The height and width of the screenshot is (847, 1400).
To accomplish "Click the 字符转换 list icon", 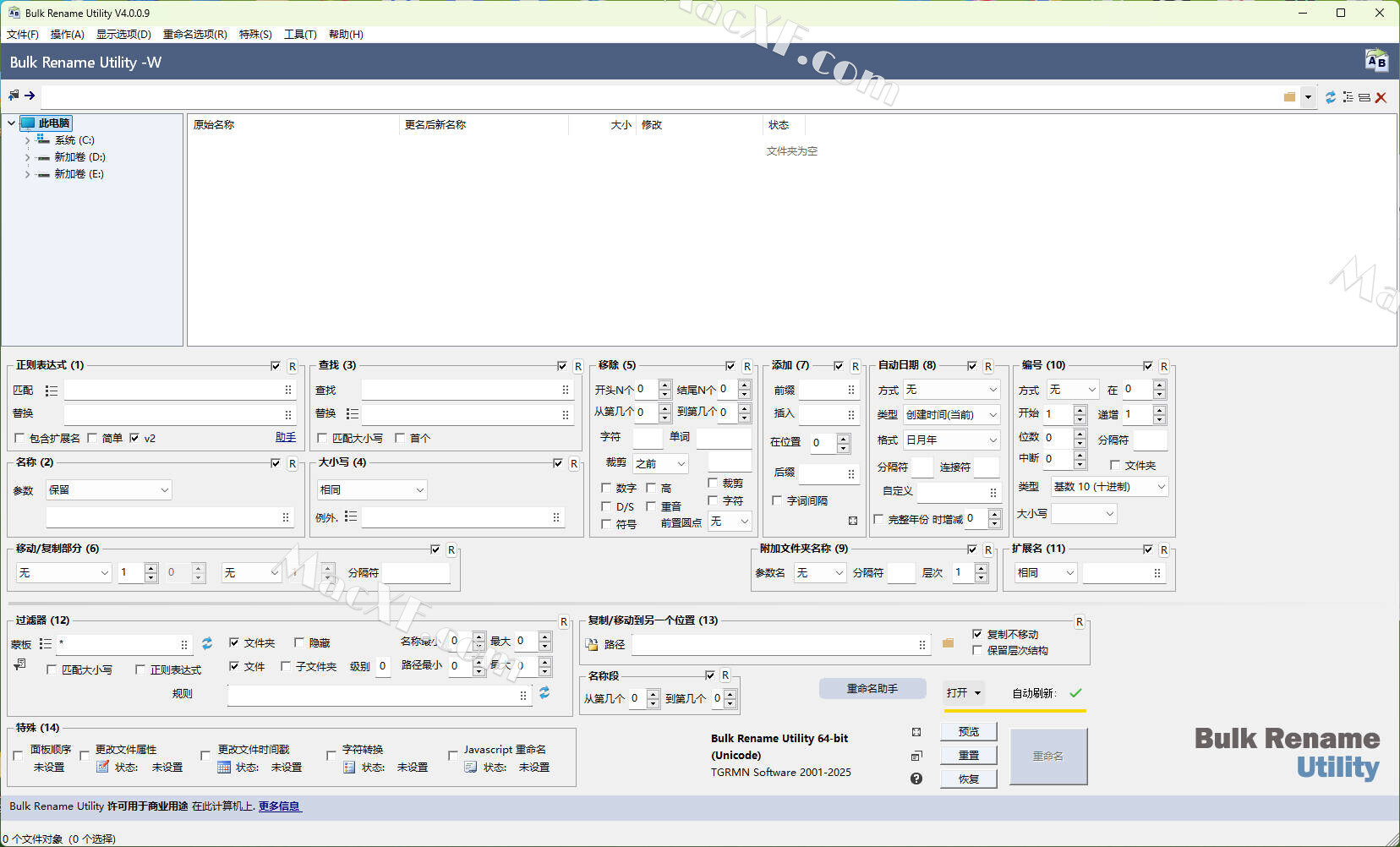I will pyautogui.click(x=349, y=767).
